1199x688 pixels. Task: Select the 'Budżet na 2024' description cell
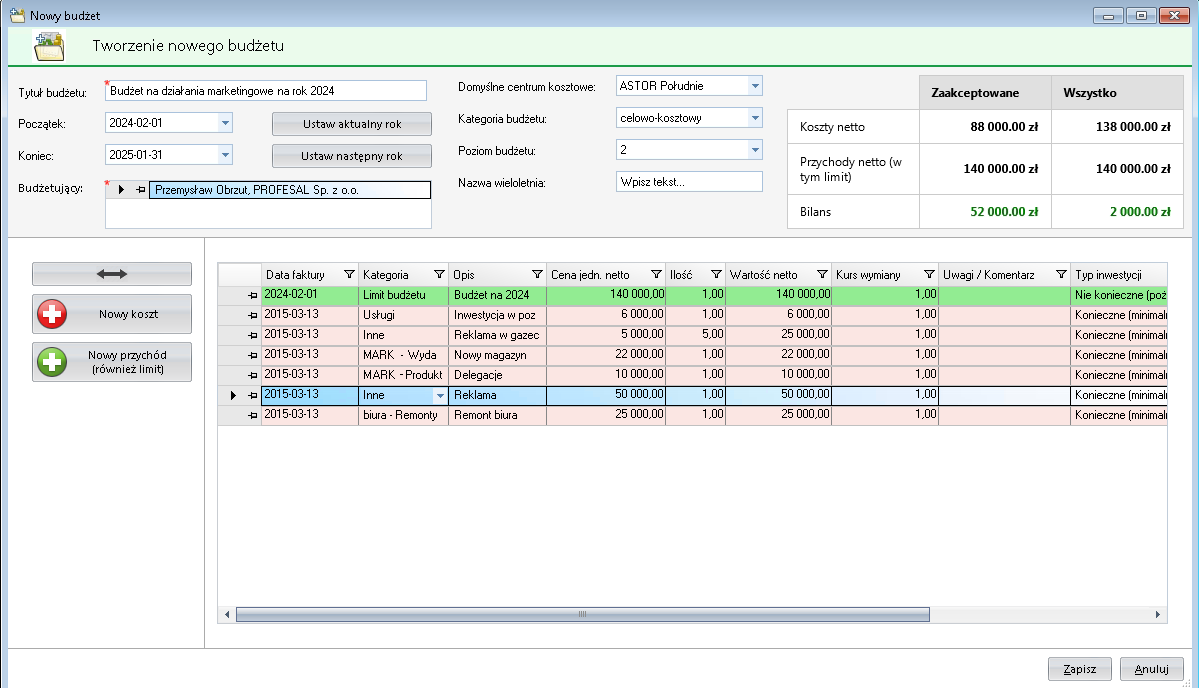[497, 295]
